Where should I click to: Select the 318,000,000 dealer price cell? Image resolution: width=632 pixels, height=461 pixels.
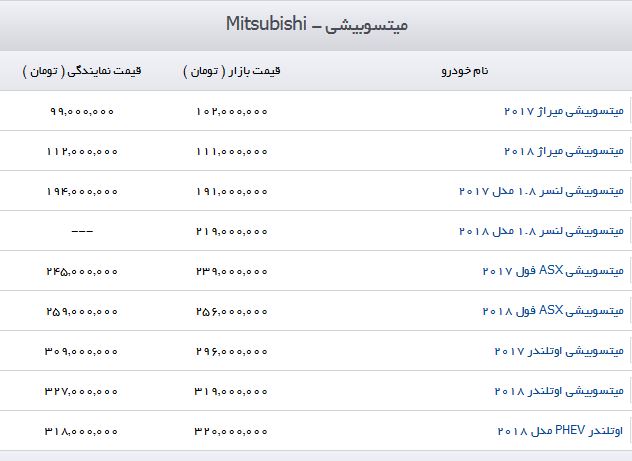coord(81,432)
